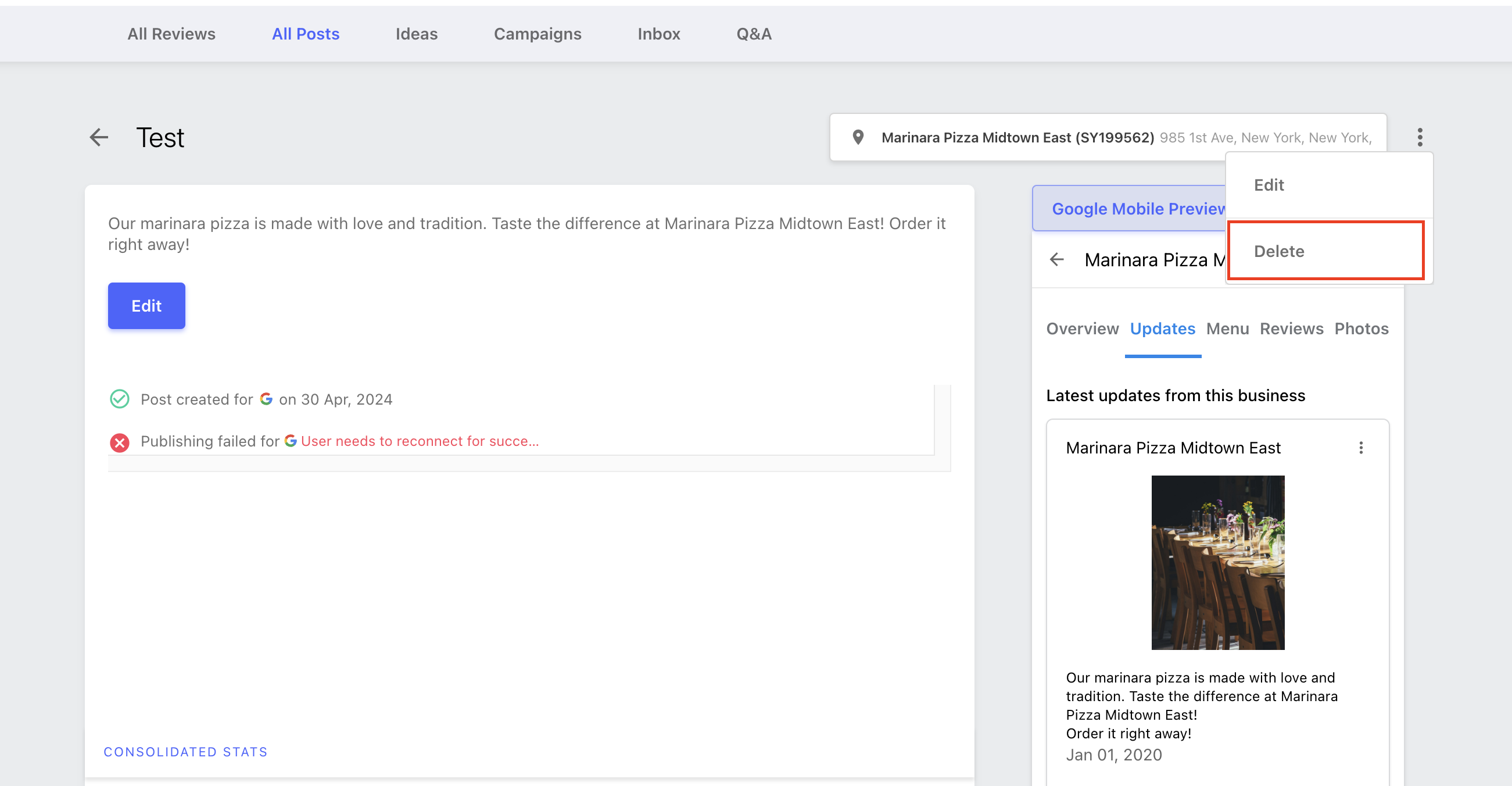1512x786 pixels.
Task: Click the 'Test' post title
Action: point(160,137)
